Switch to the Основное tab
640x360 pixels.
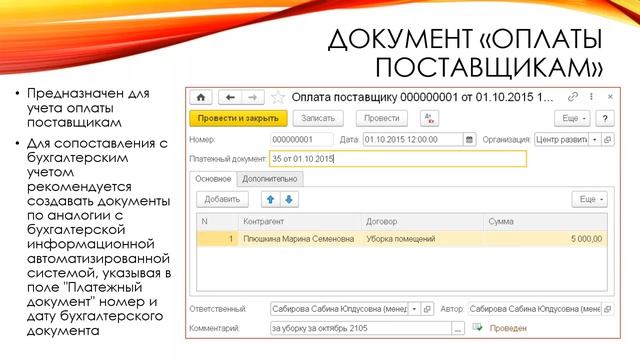coord(213,179)
